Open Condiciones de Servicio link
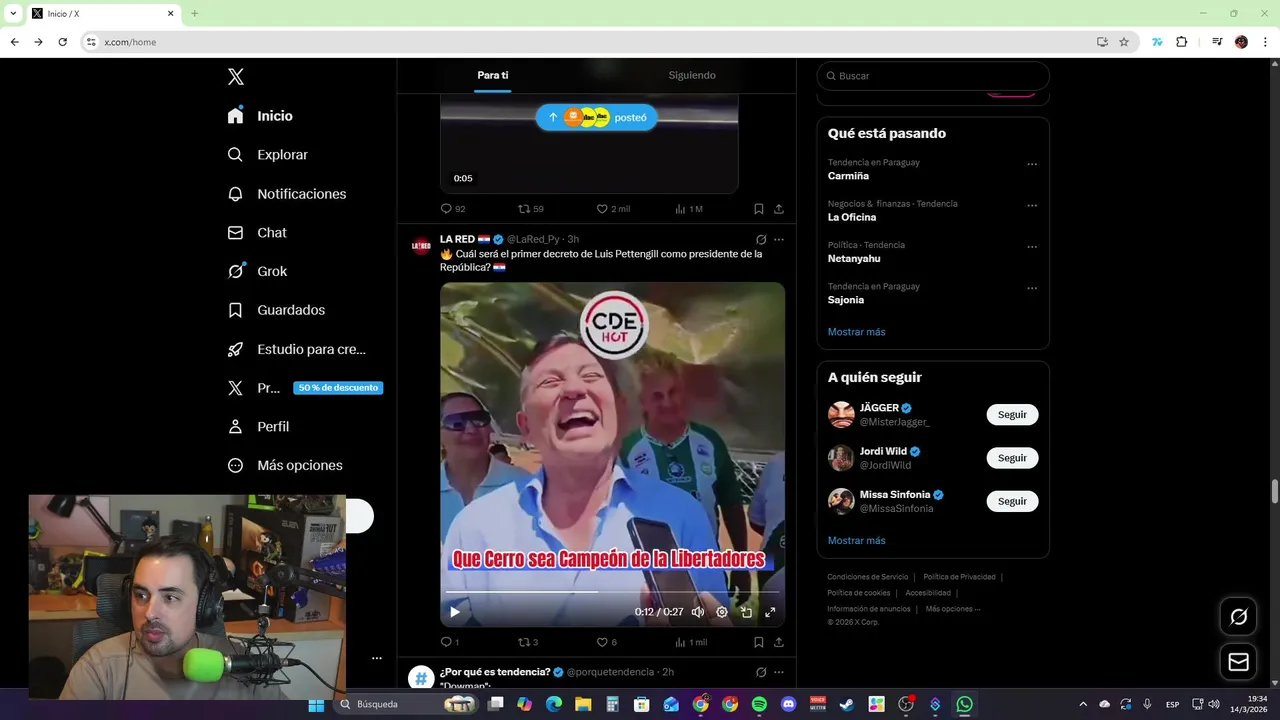The height and width of the screenshot is (720, 1280). point(868,577)
